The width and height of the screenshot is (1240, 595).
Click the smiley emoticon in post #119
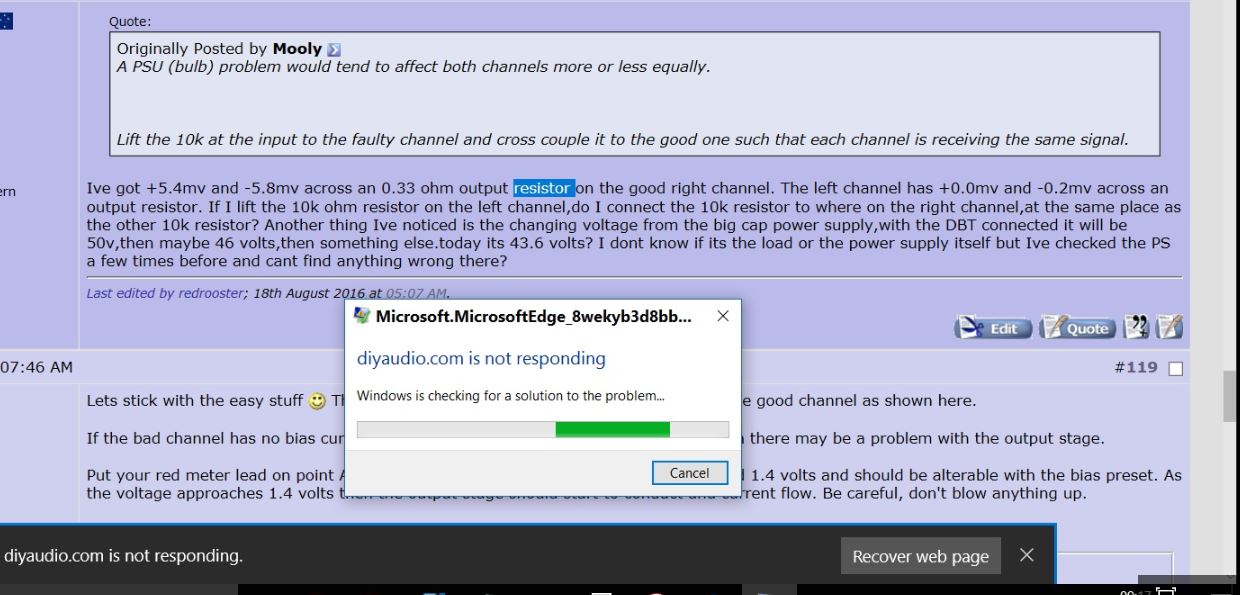click(317, 402)
